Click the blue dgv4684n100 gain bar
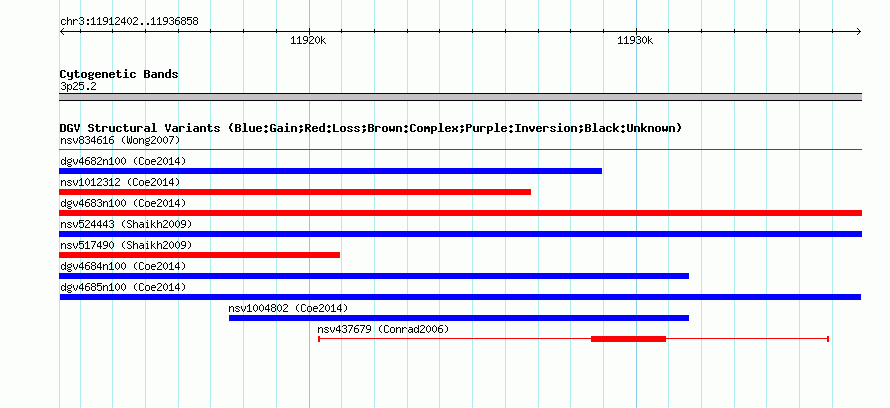This screenshot has width=890, height=408. pos(374,276)
